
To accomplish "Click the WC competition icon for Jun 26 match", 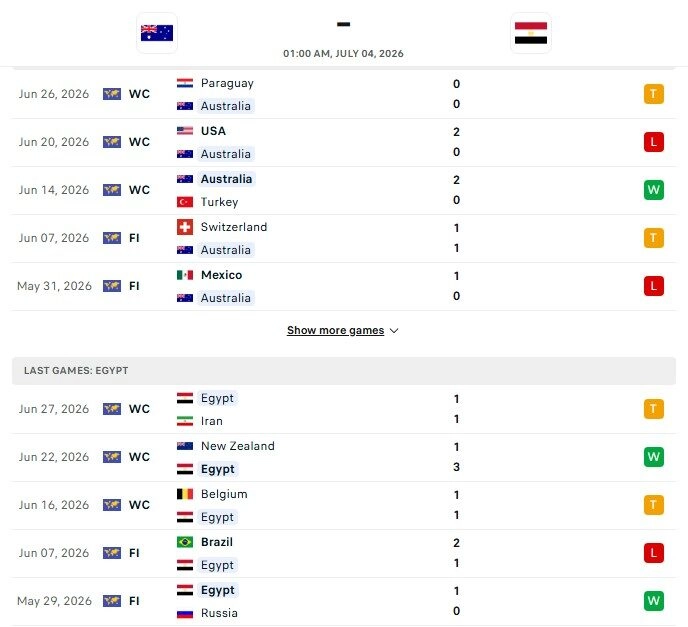I will [112, 94].
